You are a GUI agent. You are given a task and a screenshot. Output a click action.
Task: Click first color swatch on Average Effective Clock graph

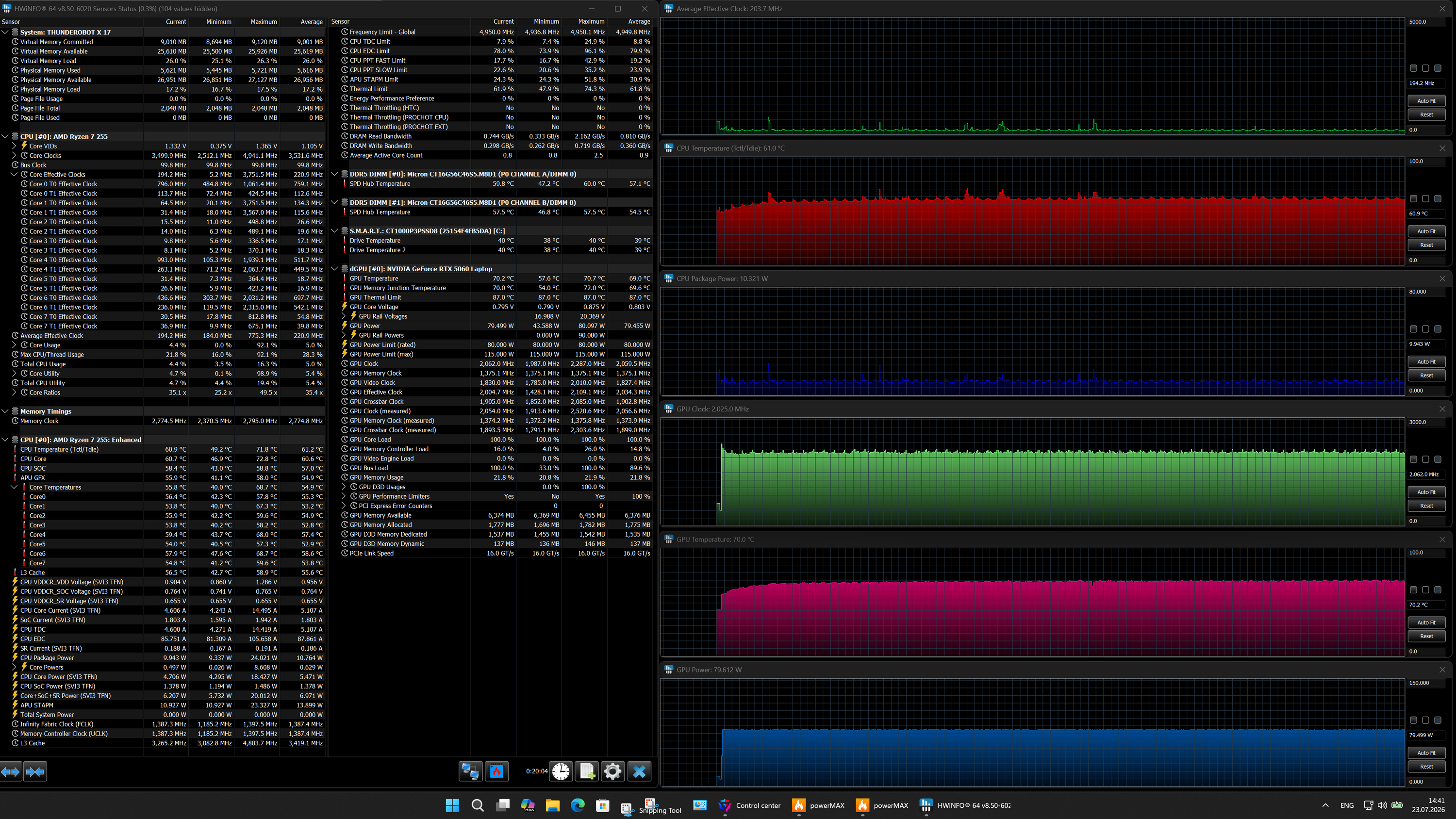click(1414, 68)
